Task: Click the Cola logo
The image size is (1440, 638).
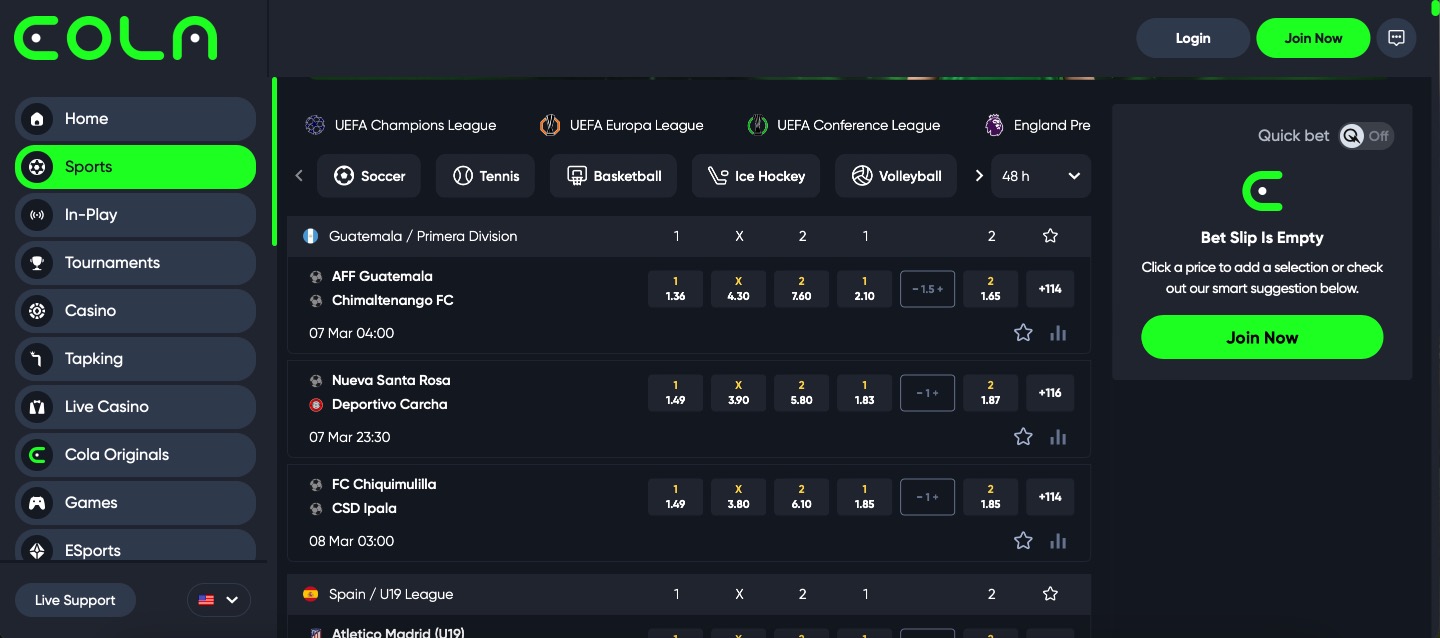Action: pyautogui.click(x=115, y=38)
